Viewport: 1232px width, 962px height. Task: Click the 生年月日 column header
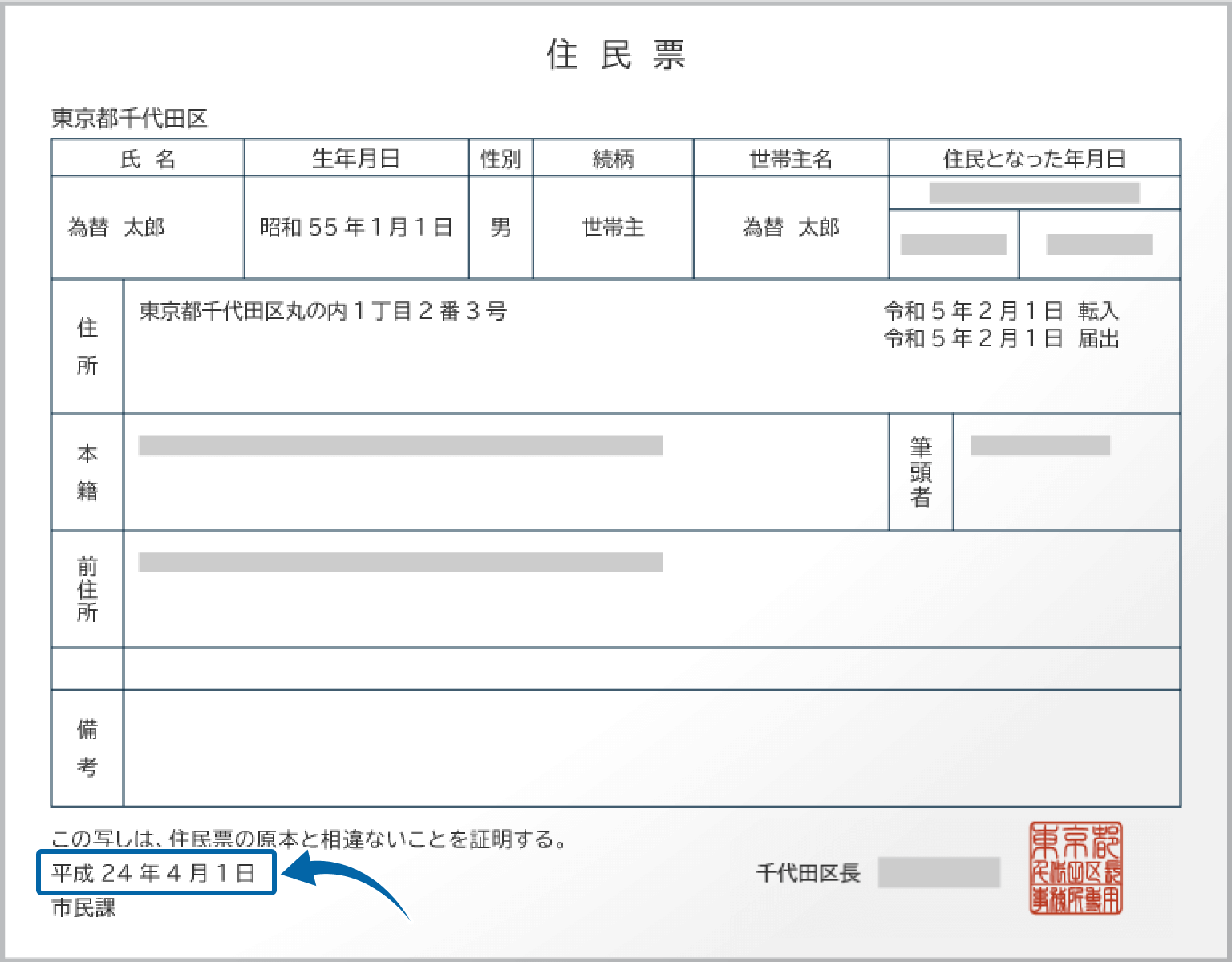tap(356, 159)
